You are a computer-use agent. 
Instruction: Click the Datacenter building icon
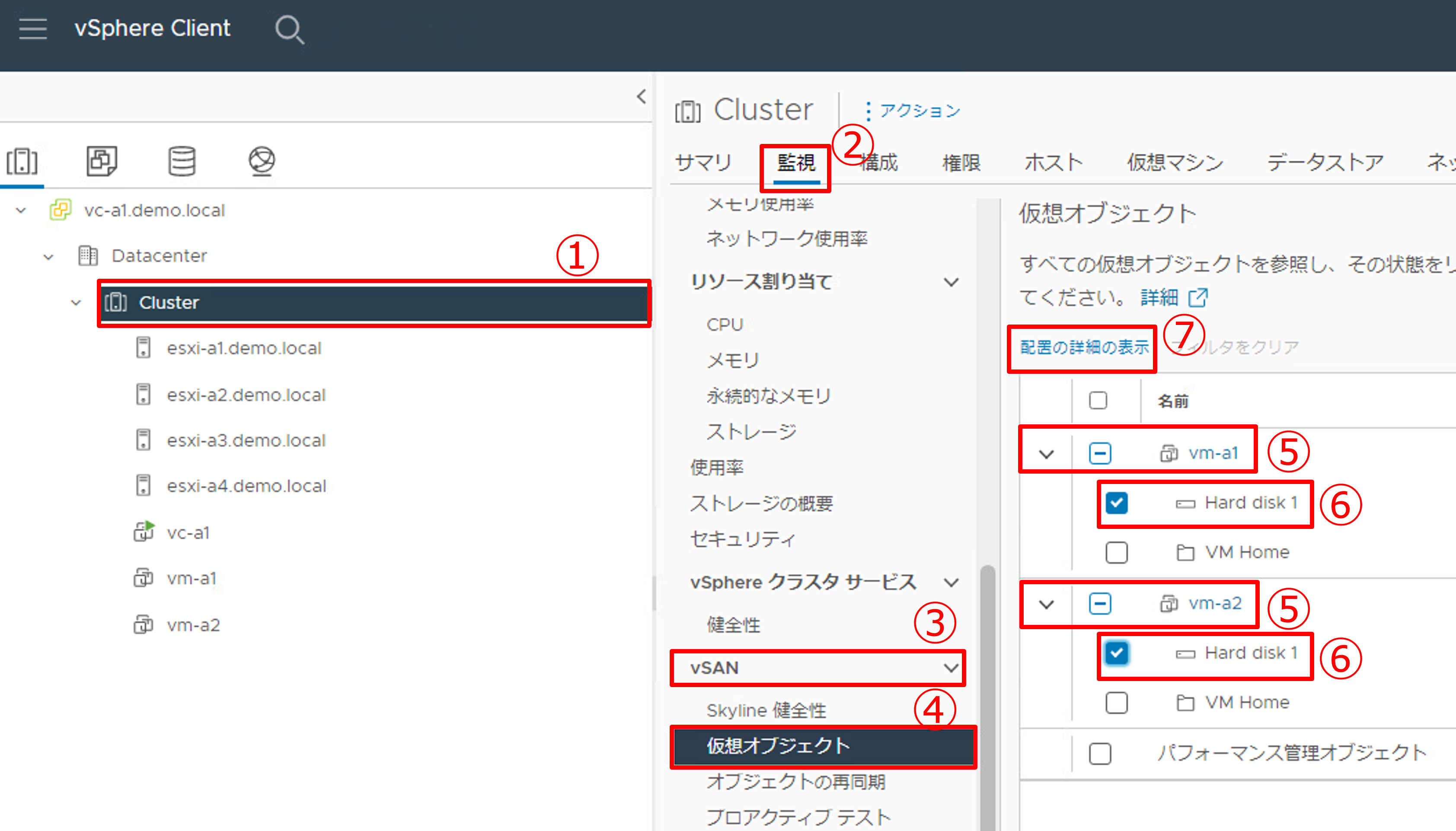(x=88, y=256)
